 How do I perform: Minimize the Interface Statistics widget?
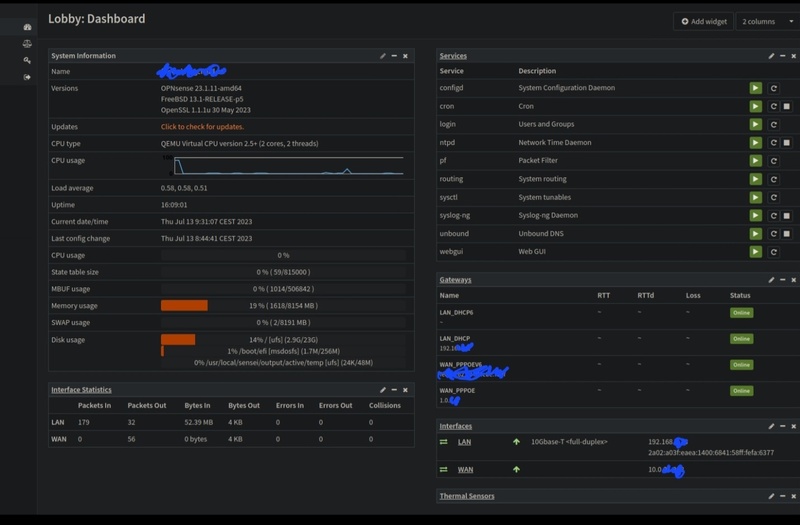(x=394, y=390)
